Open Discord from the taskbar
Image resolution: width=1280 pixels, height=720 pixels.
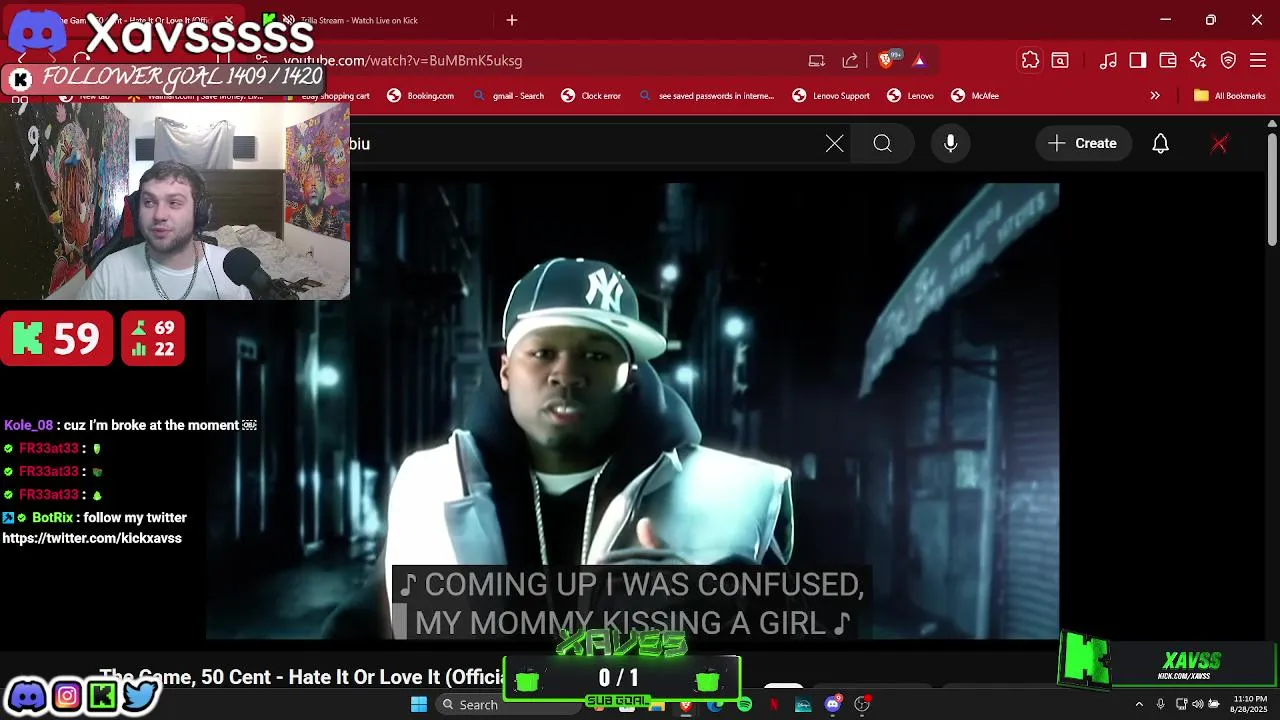click(x=833, y=705)
